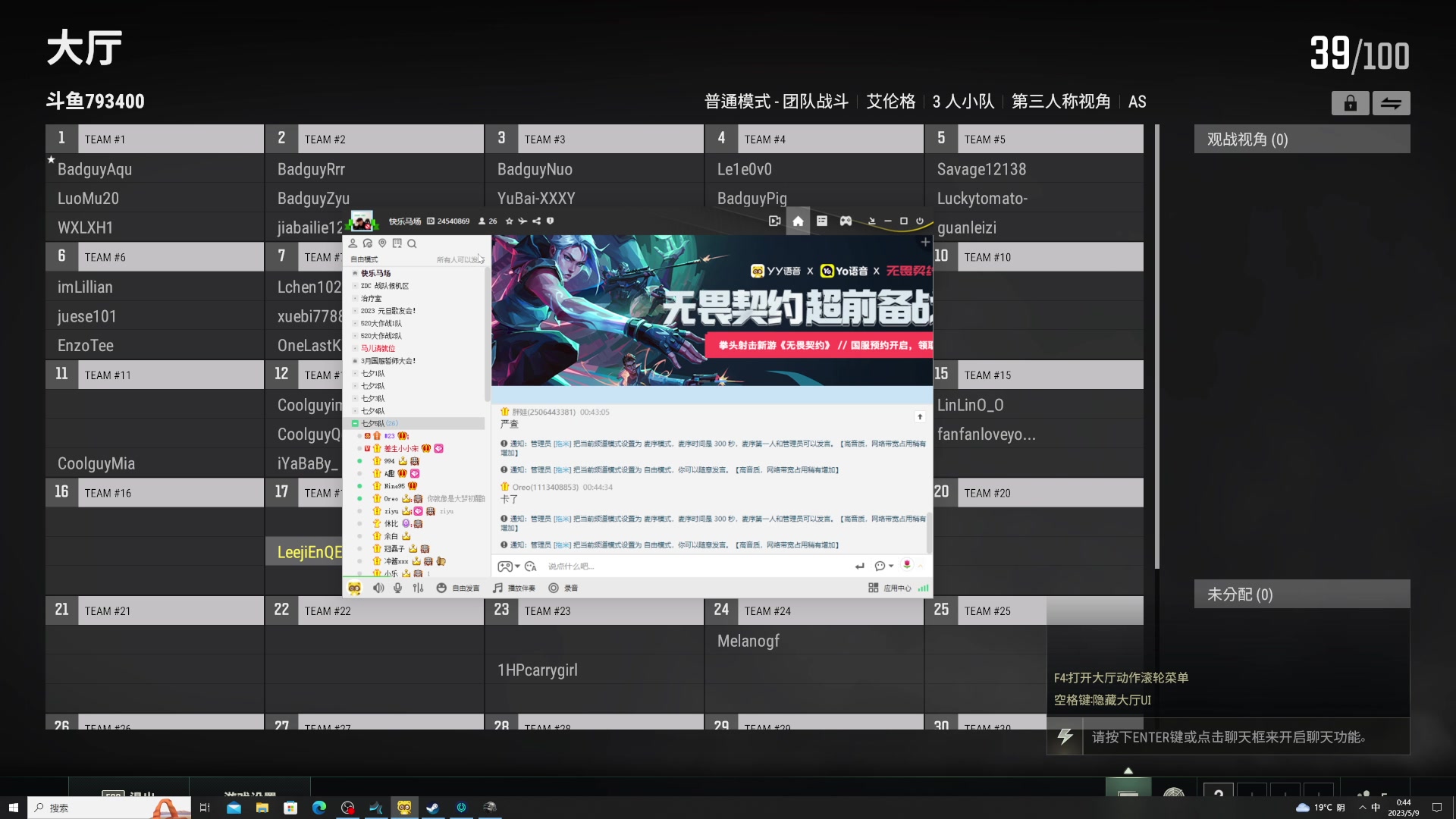The image size is (1456, 819).
Task: Click the flower gift icon in the chat bar
Action: tap(907, 565)
